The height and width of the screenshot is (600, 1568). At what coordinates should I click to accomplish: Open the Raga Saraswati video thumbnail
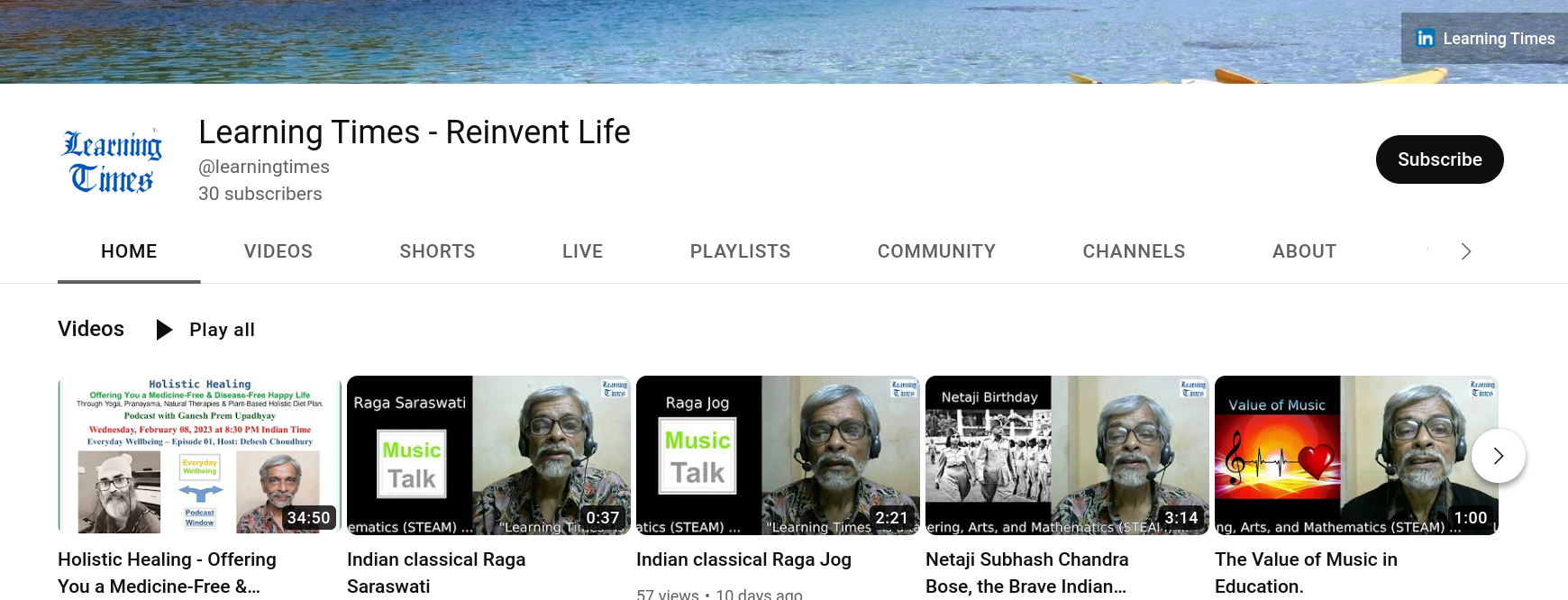[488, 455]
